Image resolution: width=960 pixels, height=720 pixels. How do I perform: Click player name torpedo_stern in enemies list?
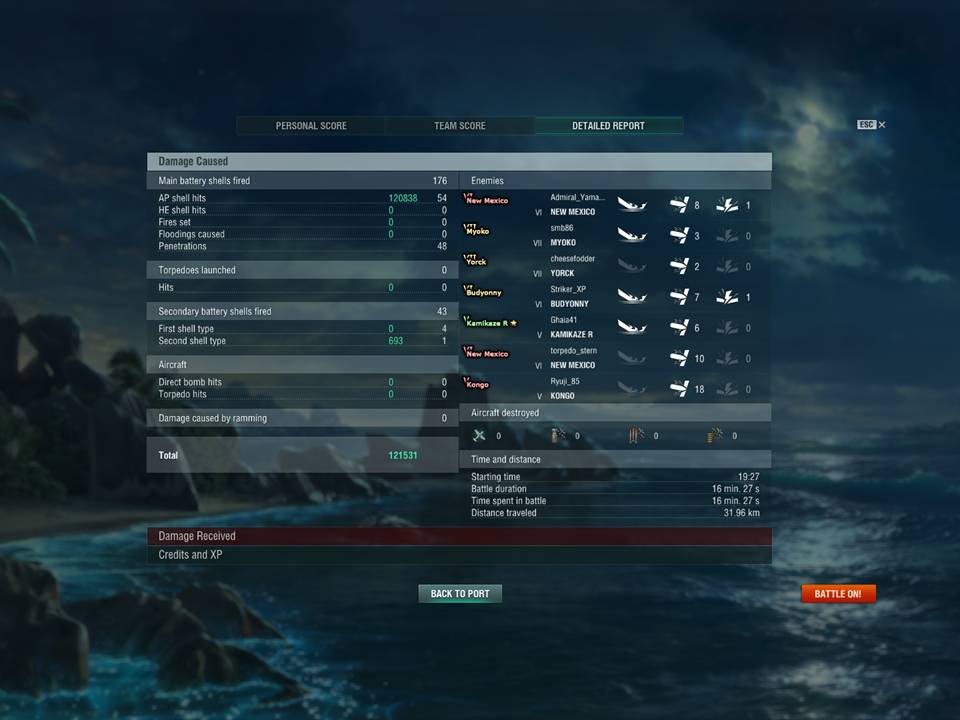573,351
